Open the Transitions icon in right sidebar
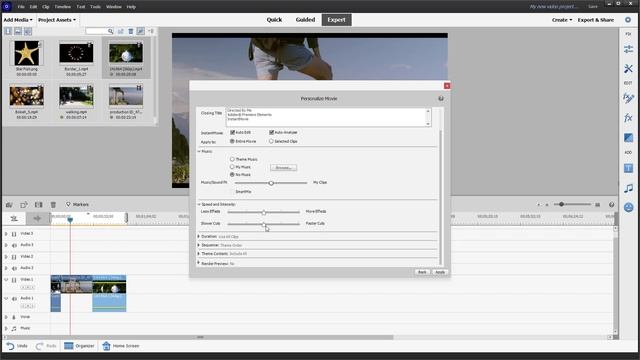The image size is (640, 360). tap(628, 138)
